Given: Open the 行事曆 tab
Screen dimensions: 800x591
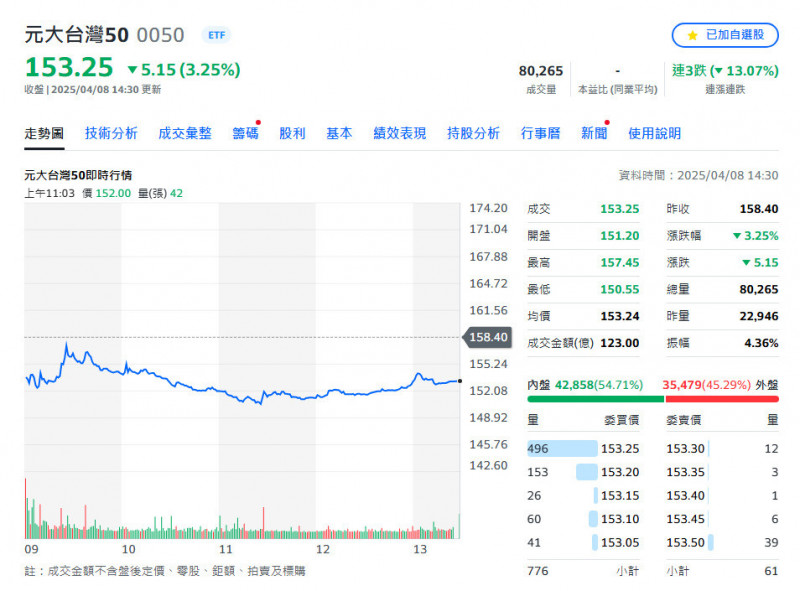Looking at the screenshot, I should click(540, 134).
